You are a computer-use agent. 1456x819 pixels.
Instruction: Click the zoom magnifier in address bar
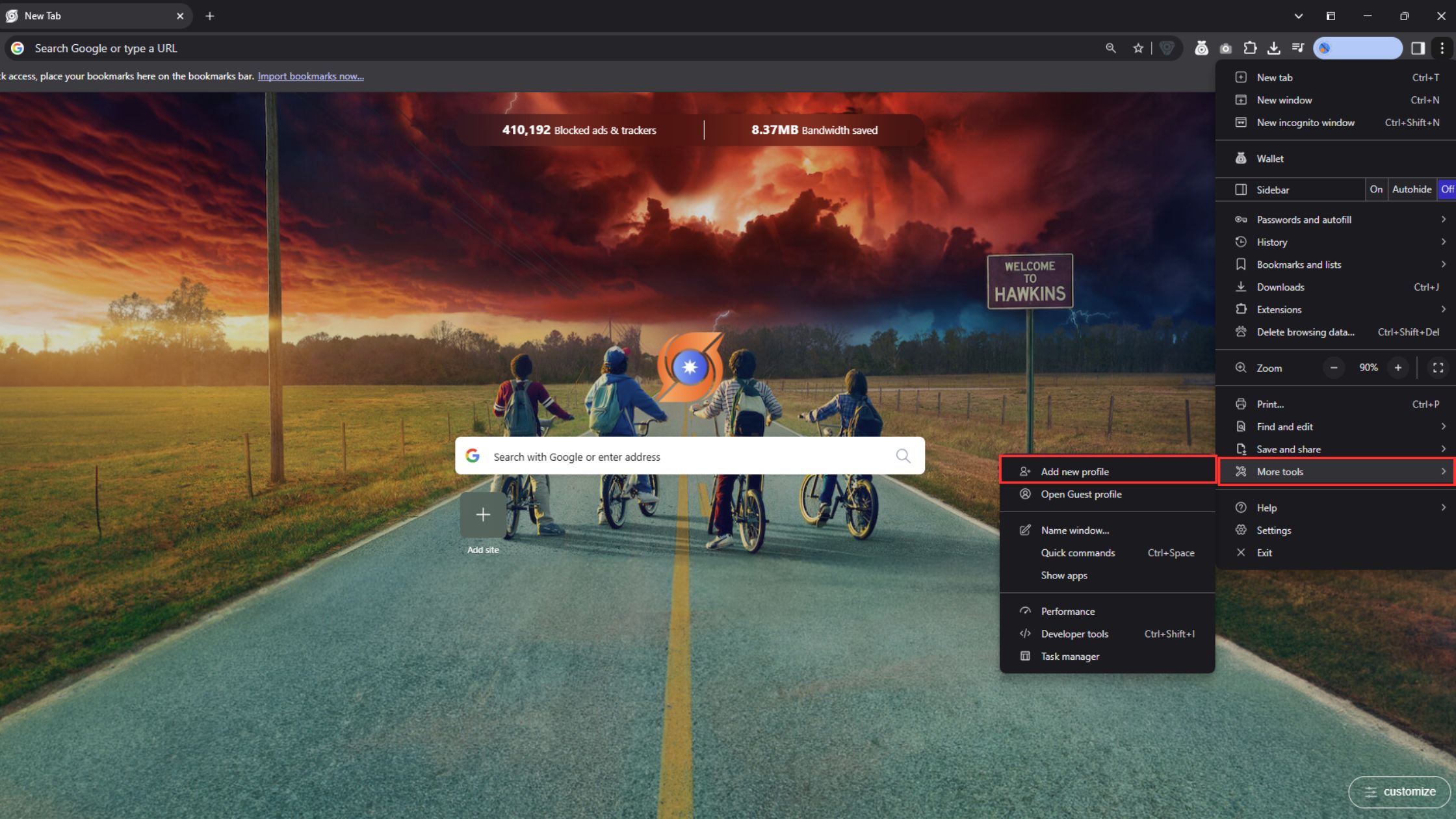(1110, 48)
